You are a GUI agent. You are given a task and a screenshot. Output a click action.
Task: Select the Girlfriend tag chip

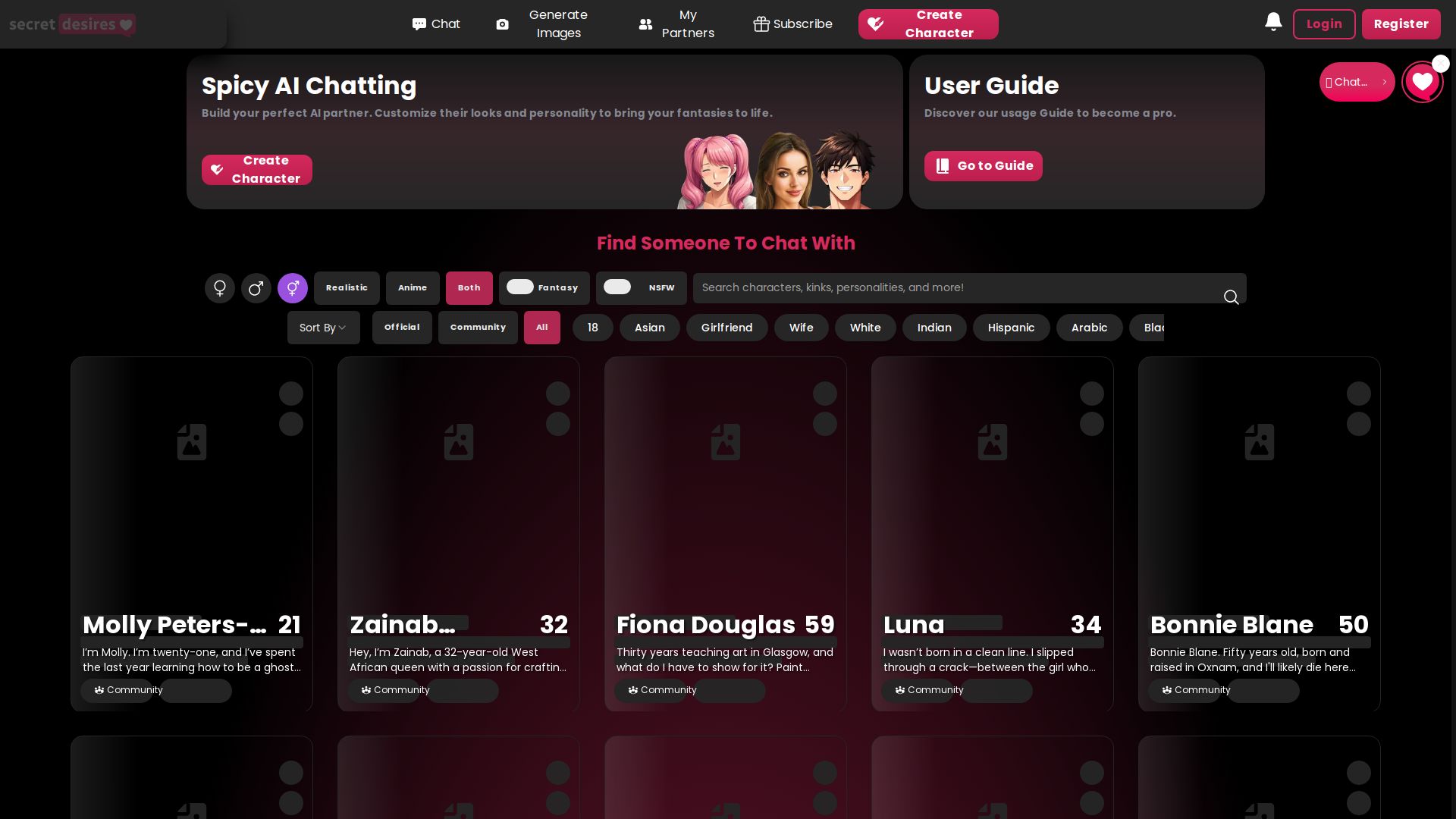[x=726, y=328]
